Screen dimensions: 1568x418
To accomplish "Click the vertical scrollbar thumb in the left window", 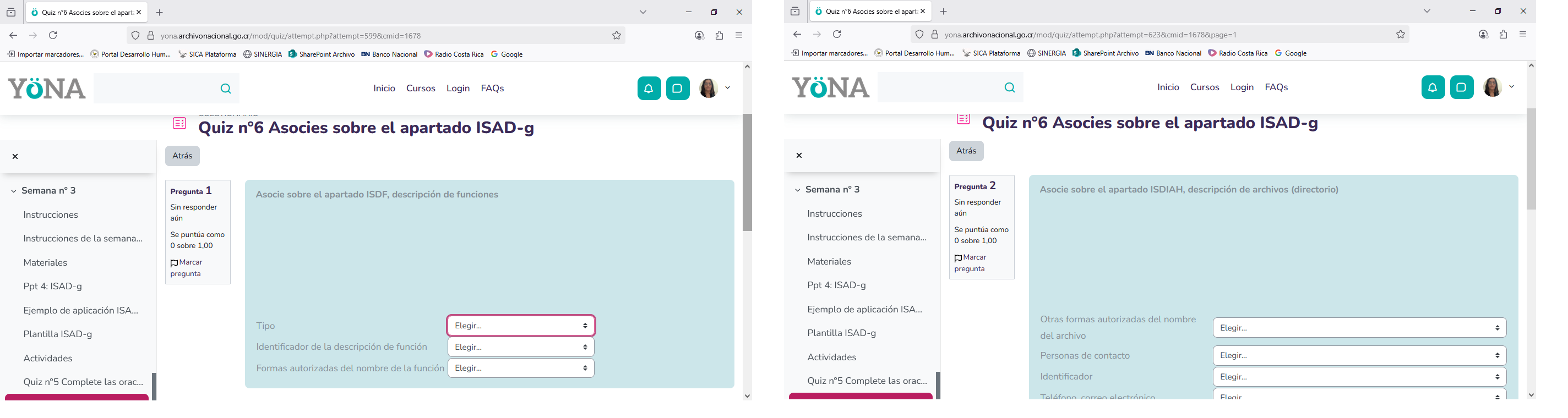I will click(x=748, y=172).
